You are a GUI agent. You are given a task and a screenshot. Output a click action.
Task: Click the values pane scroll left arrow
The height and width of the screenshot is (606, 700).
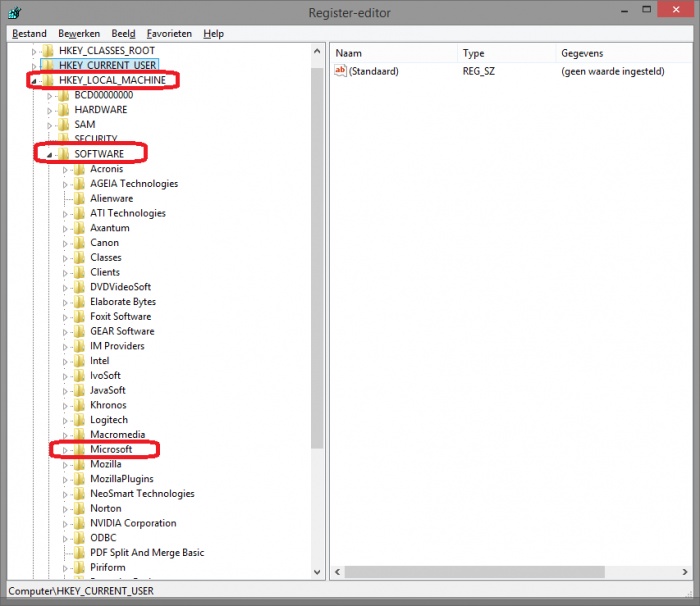pyautogui.click(x=338, y=572)
